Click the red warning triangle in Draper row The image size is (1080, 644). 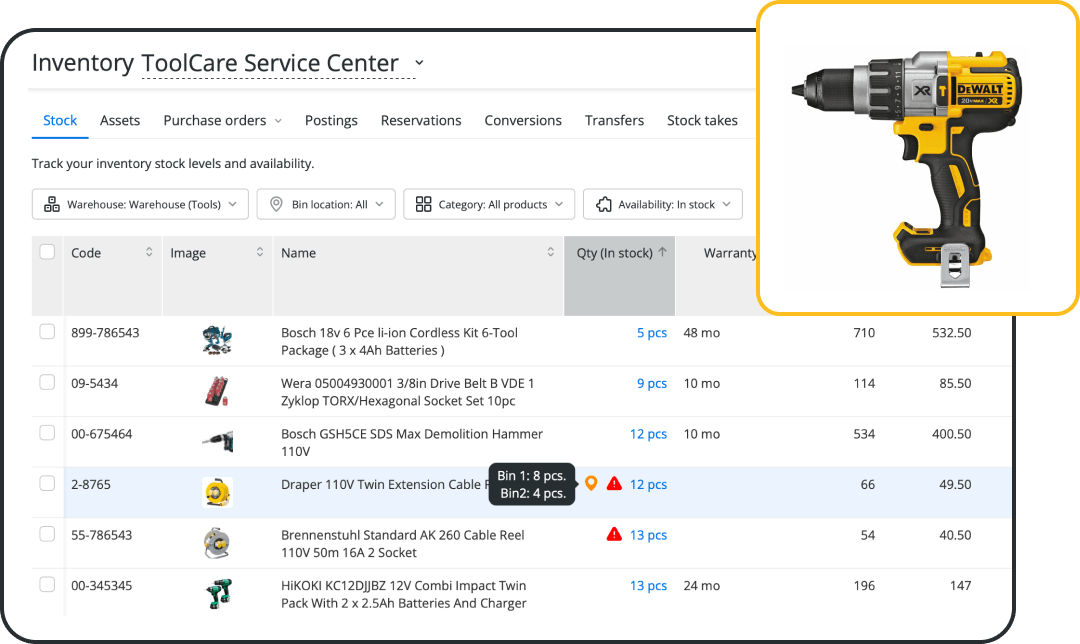[x=614, y=484]
